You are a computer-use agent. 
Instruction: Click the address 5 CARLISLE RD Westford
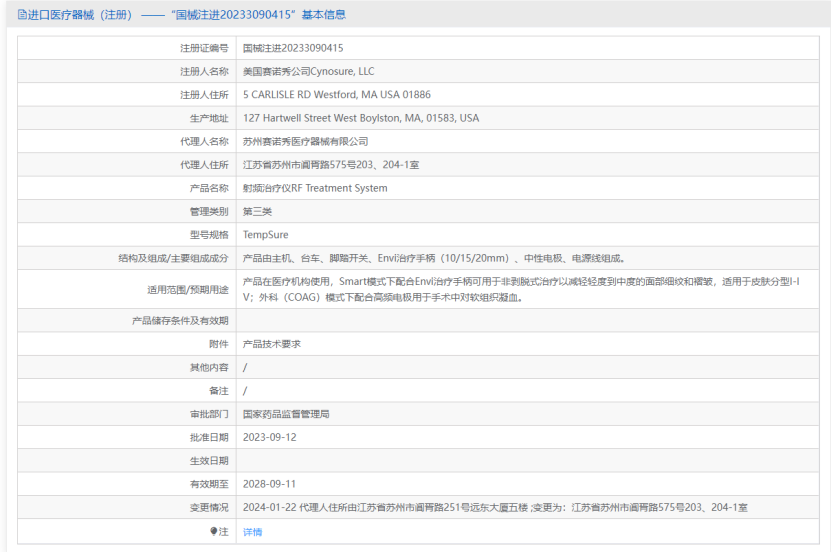click(336, 94)
